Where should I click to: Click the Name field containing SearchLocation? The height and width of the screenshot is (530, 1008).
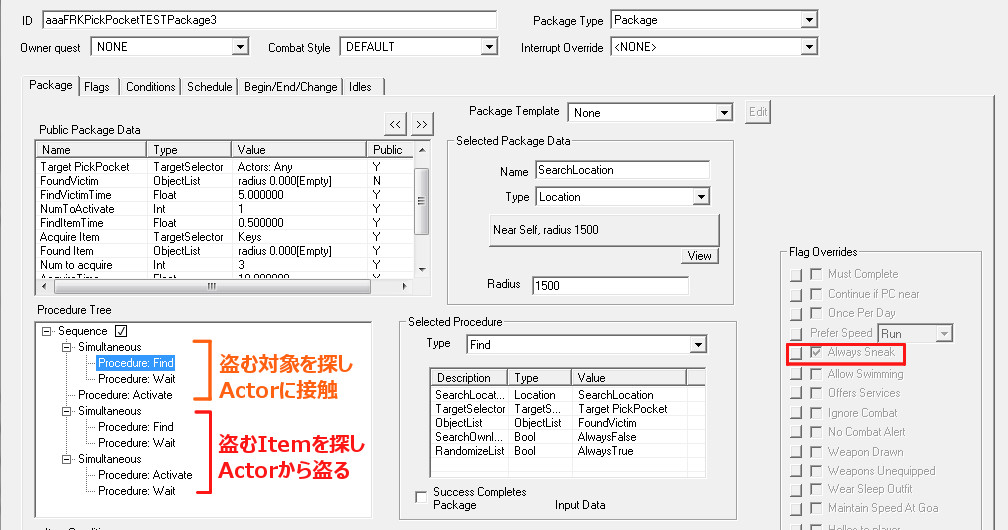622,170
